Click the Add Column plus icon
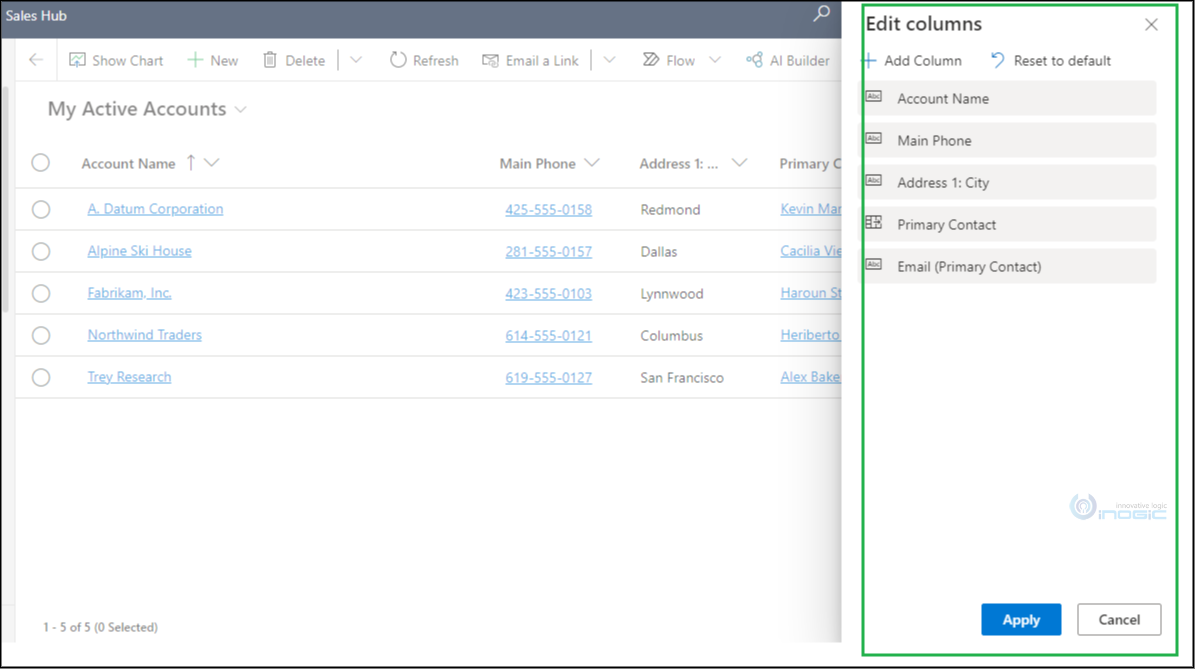1195x669 pixels. click(x=870, y=60)
